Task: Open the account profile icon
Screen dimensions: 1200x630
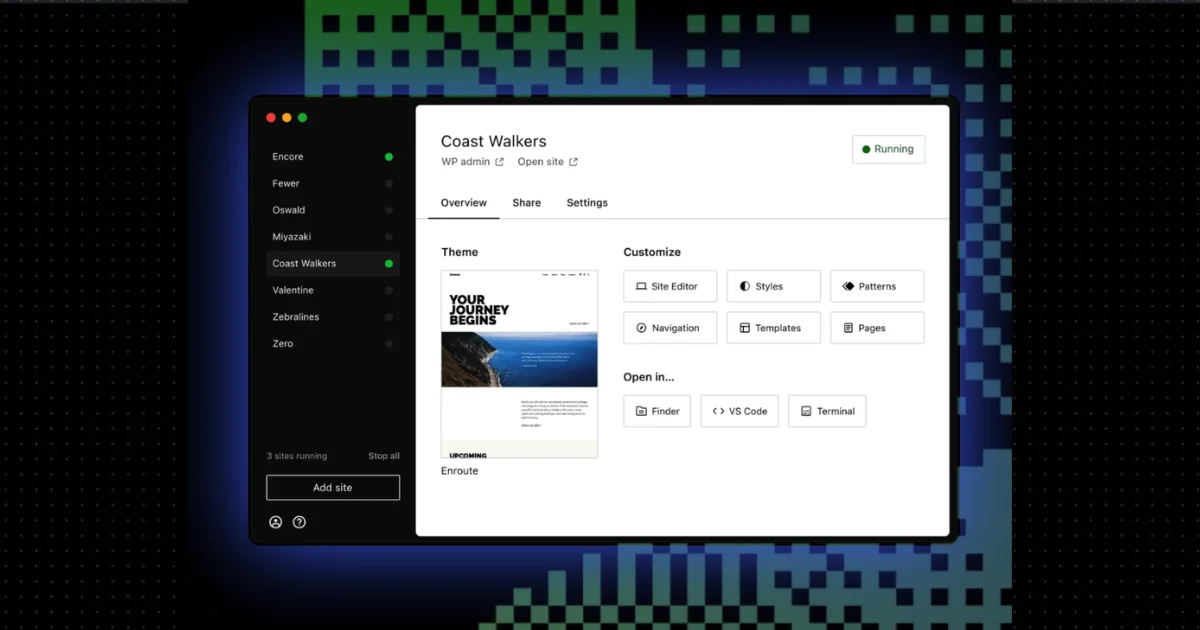Action: coord(276,522)
